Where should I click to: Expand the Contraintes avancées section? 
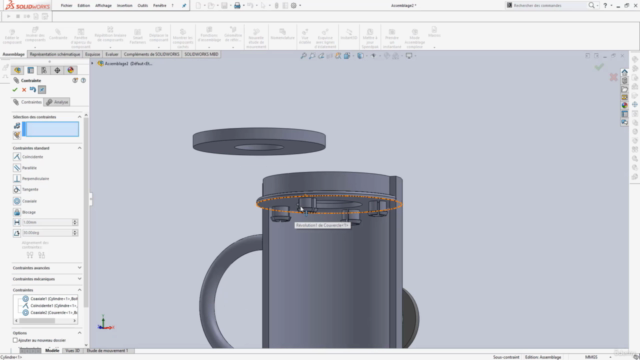pos(80,268)
